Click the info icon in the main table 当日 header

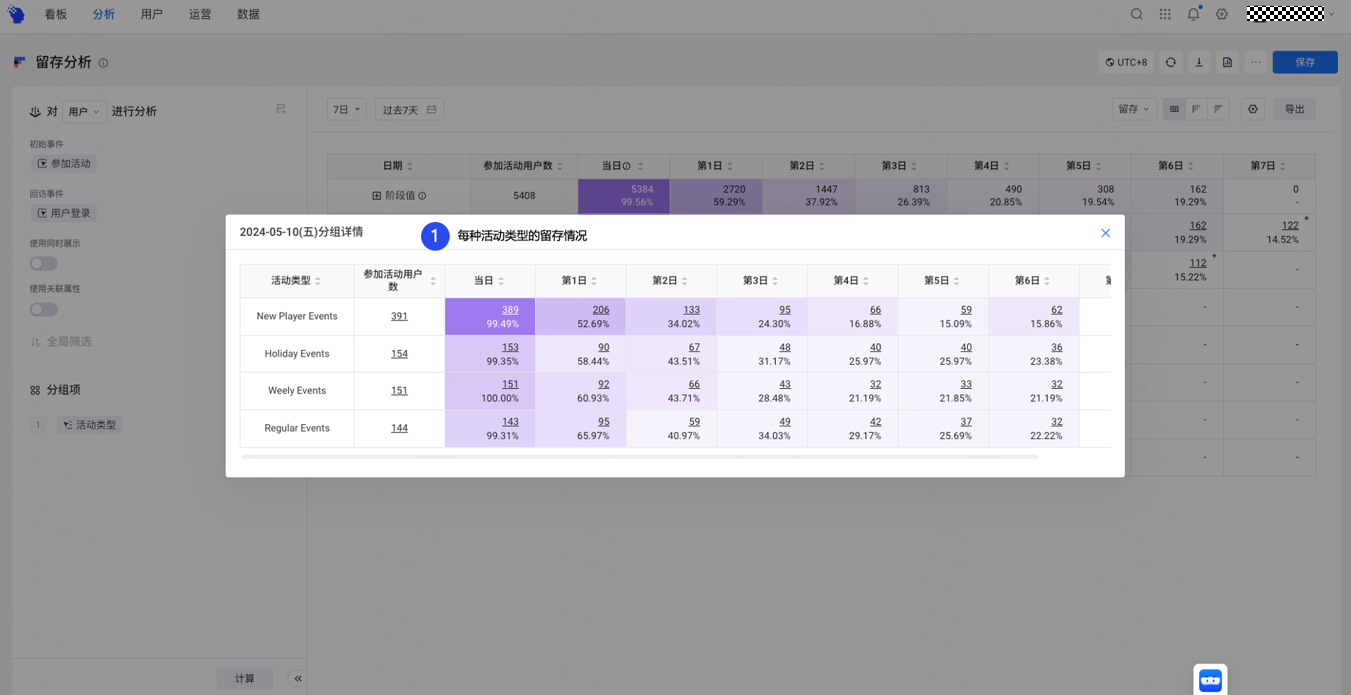tap(627, 166)
